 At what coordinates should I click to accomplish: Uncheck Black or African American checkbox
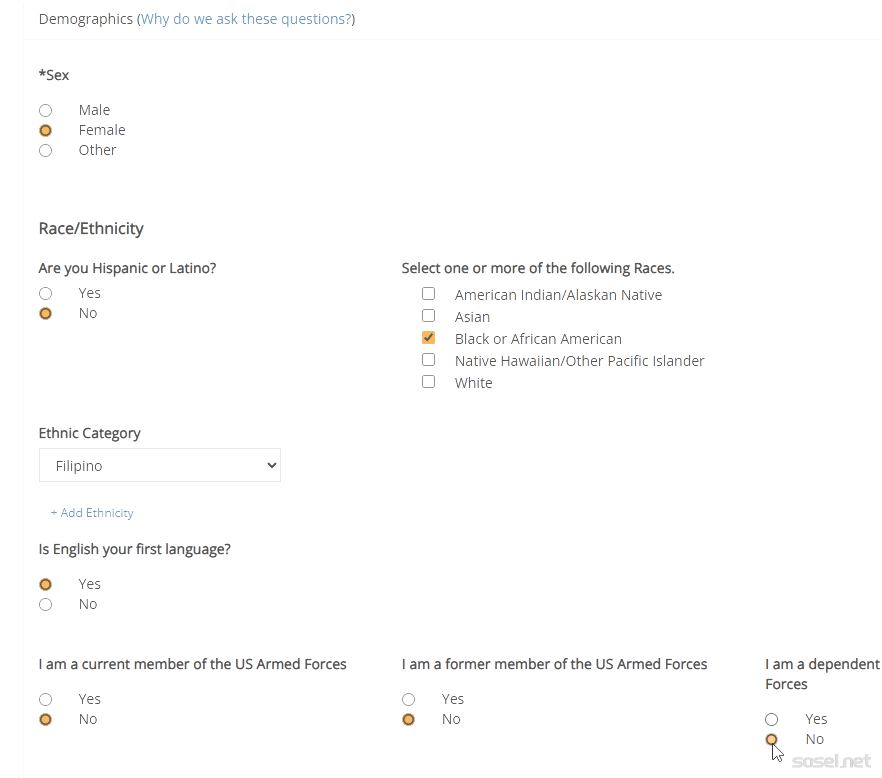coord(428,338)
